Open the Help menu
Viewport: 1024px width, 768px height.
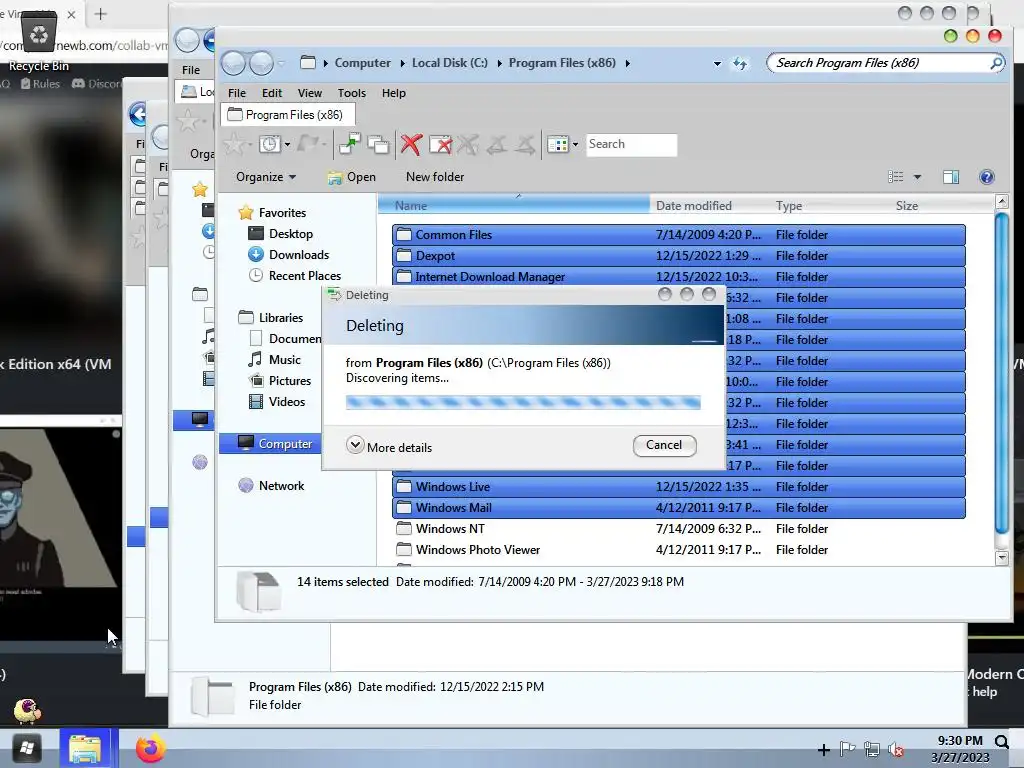coord(394,93)
